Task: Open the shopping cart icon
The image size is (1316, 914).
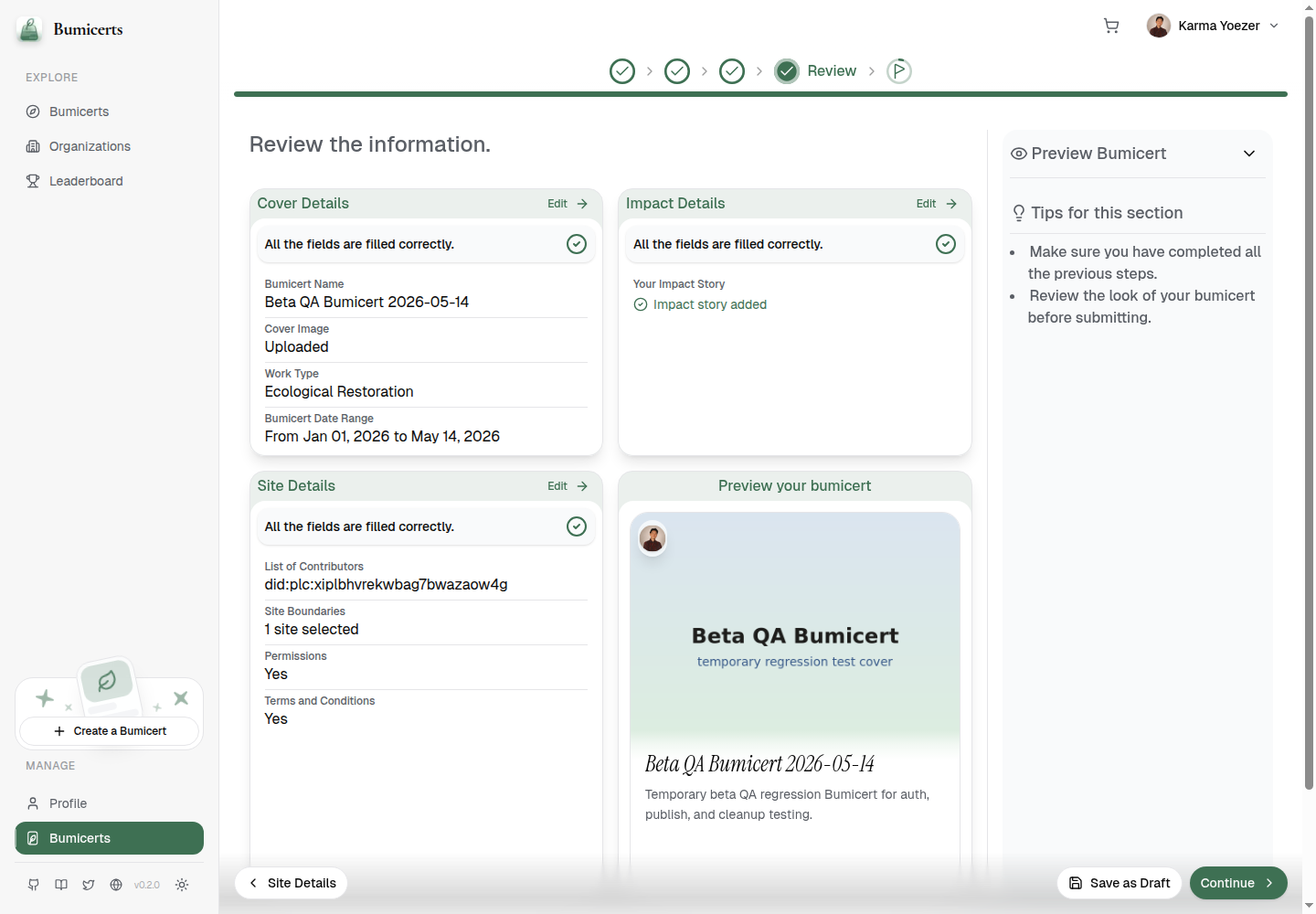Action: (x=1111, y=26)
